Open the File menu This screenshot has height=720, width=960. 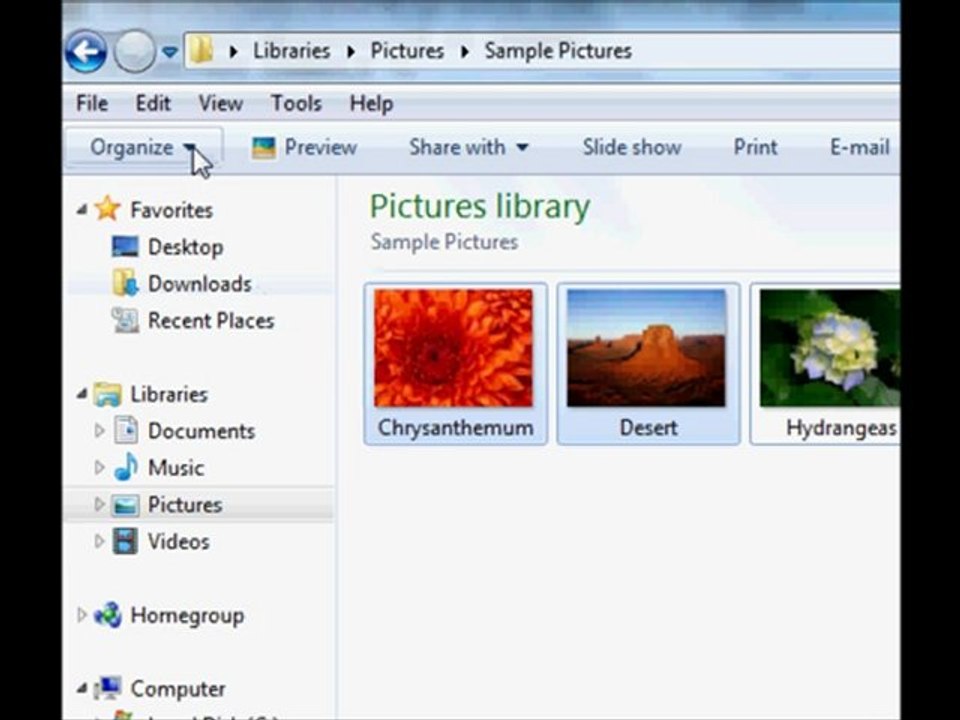click(92, 103)
